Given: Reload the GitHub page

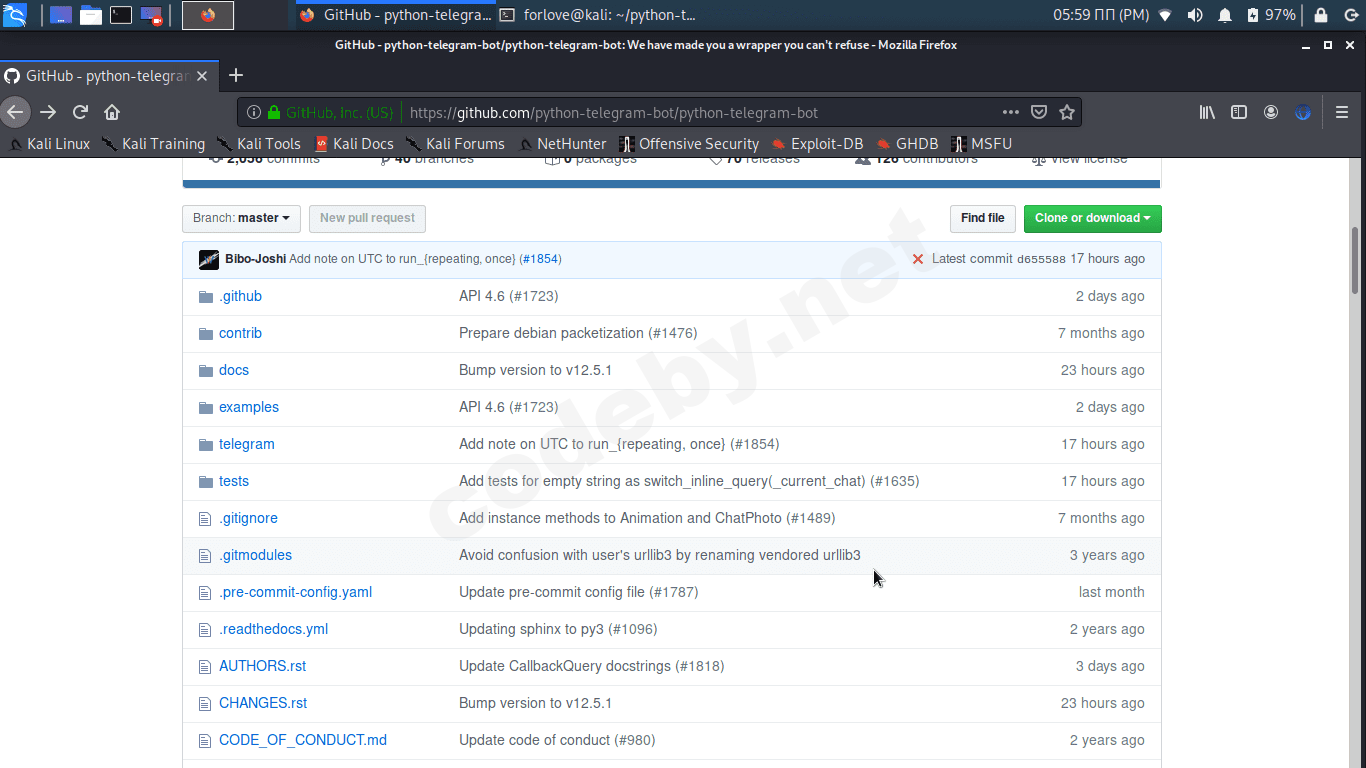Looking at the screenshot, I should 81,112.
